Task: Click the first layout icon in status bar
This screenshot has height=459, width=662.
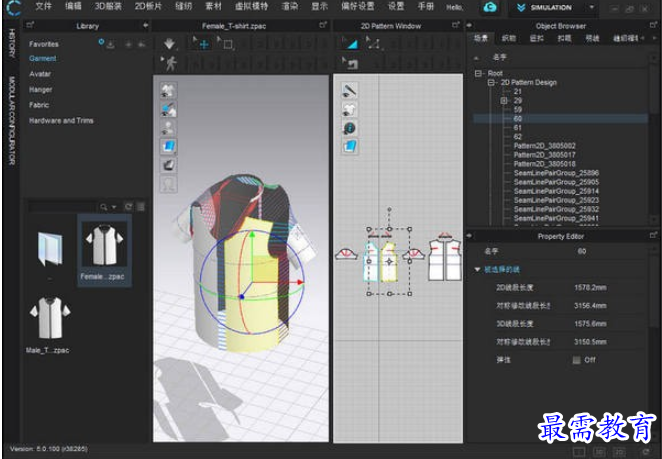Action: click(x=579, y=452)
